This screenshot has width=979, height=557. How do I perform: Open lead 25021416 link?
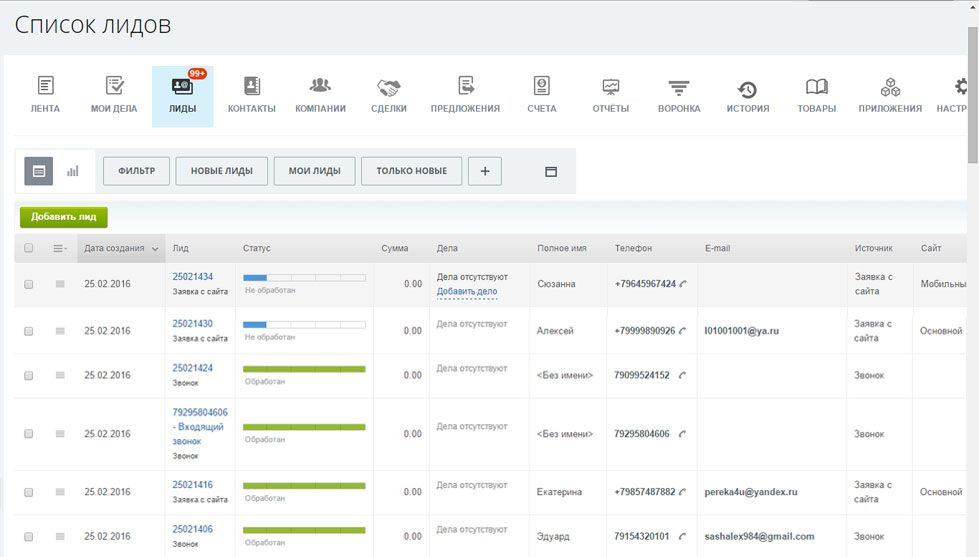point(193,485)
